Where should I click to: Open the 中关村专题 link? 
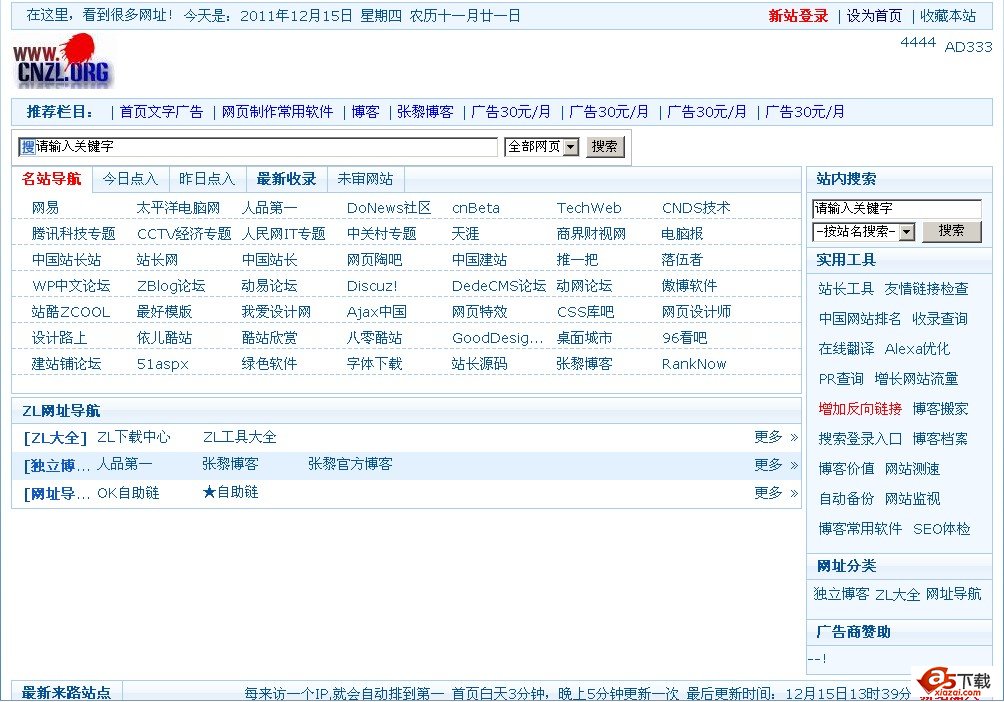click(x=382, y=234)
